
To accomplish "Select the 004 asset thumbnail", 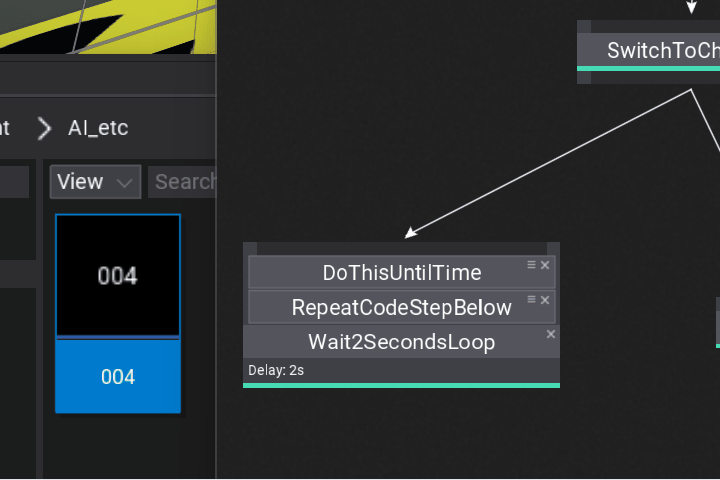I will pyautogui.click(x=118, y=275).
